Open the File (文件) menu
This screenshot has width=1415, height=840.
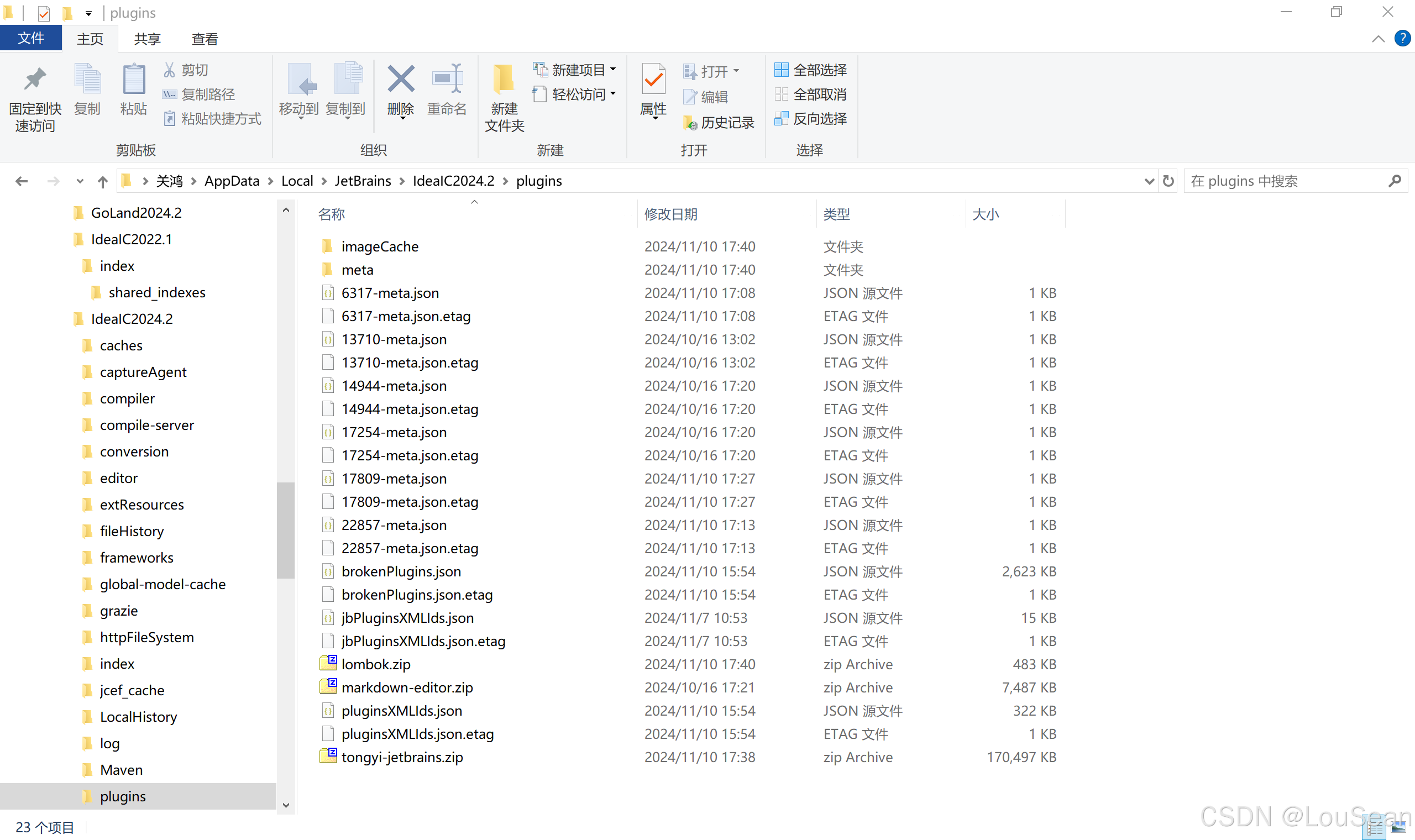pos(30,39)
